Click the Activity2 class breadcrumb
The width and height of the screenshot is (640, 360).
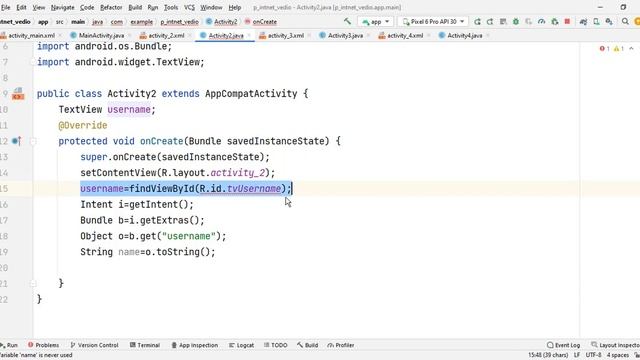click(222, 22)
